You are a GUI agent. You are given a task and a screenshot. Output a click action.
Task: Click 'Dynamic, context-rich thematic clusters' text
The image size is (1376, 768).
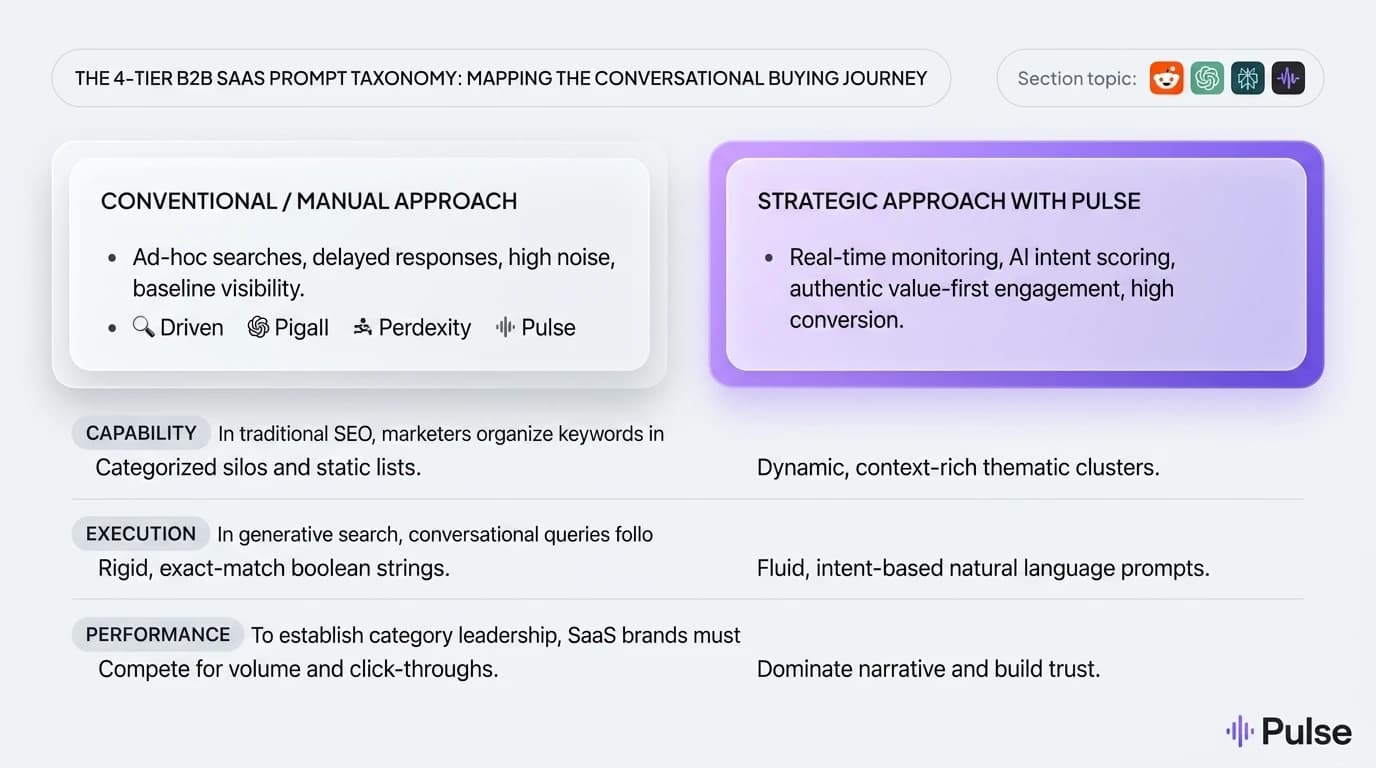[x=958, y=467]
